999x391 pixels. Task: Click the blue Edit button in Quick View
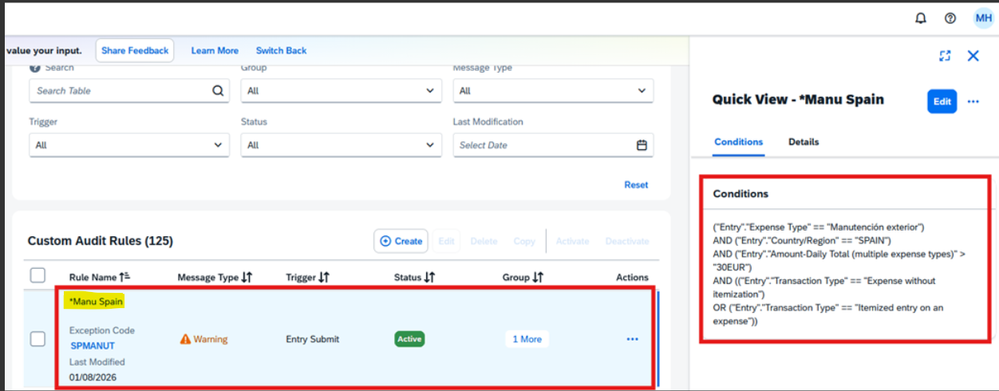click(x=942, y=101)
